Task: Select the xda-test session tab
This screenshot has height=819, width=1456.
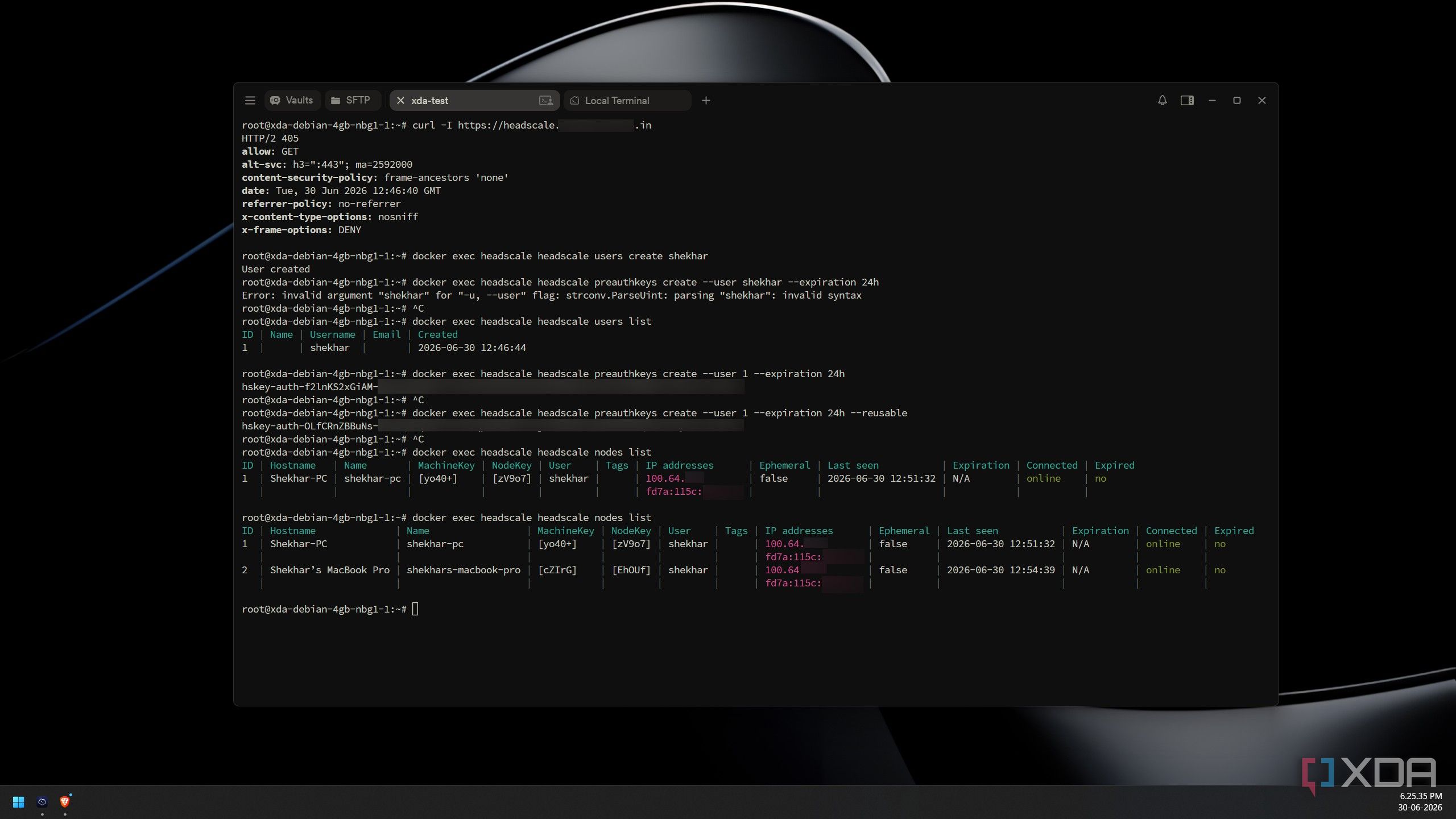Action: 474,101
